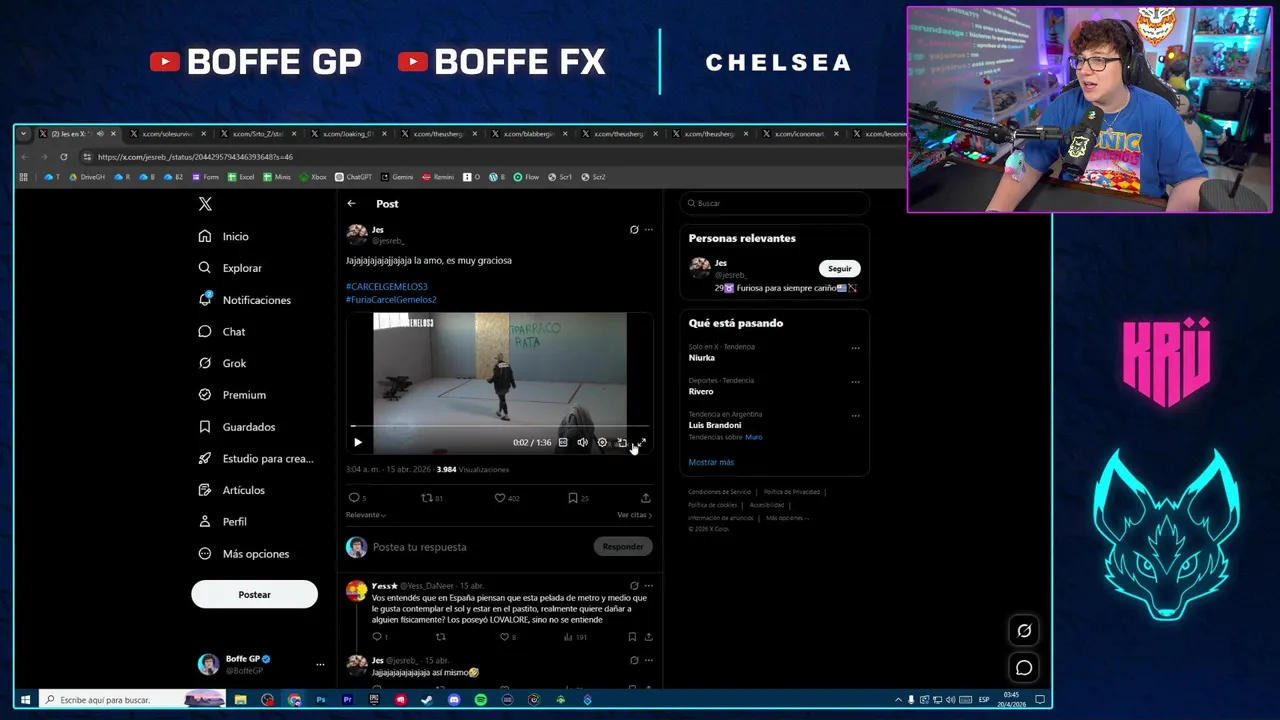Click Grok icon on Jes's post
1280x720 pixels.
click(x=634, y=230)
